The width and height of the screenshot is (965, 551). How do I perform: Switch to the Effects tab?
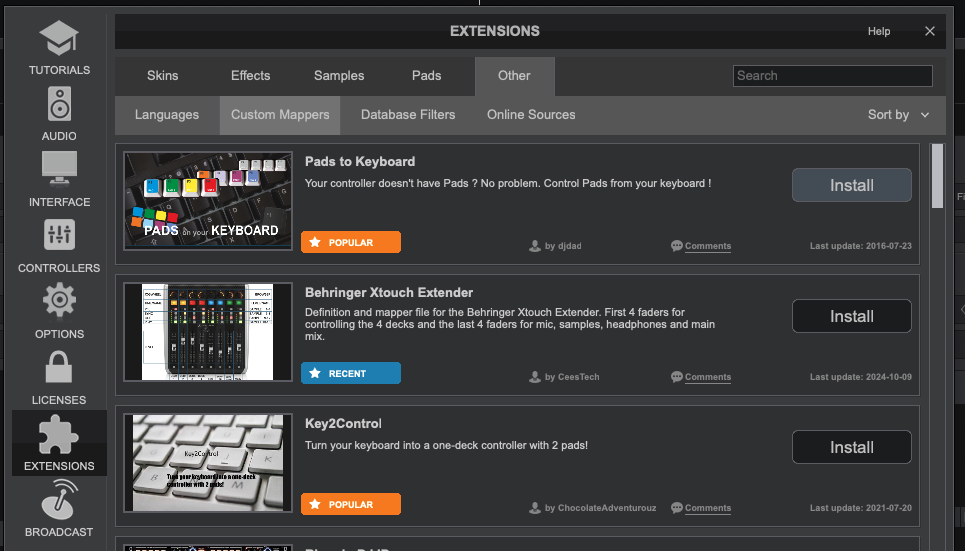[250, 76]
